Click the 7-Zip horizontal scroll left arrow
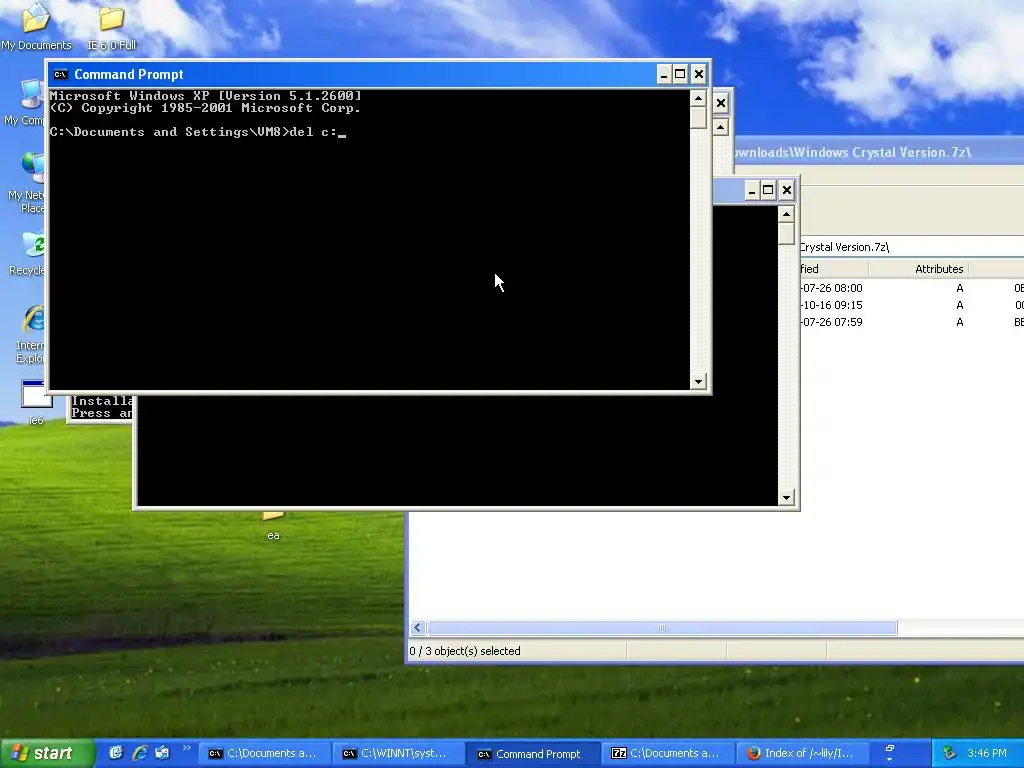Viewport: 1024px width, 768px height. click(418, 628)
